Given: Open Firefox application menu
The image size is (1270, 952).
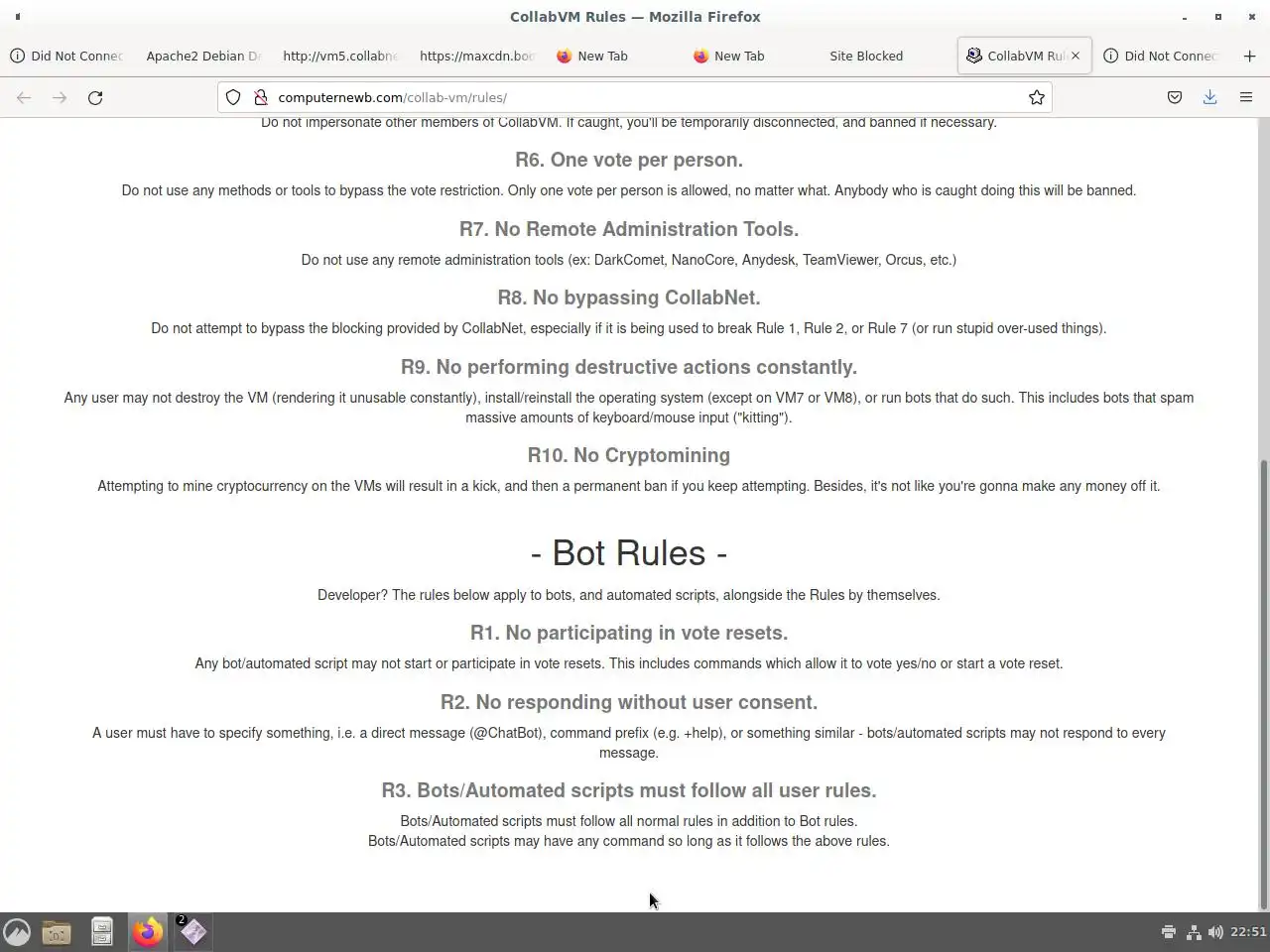Looking at the screenshot, I should (1246, 97).
